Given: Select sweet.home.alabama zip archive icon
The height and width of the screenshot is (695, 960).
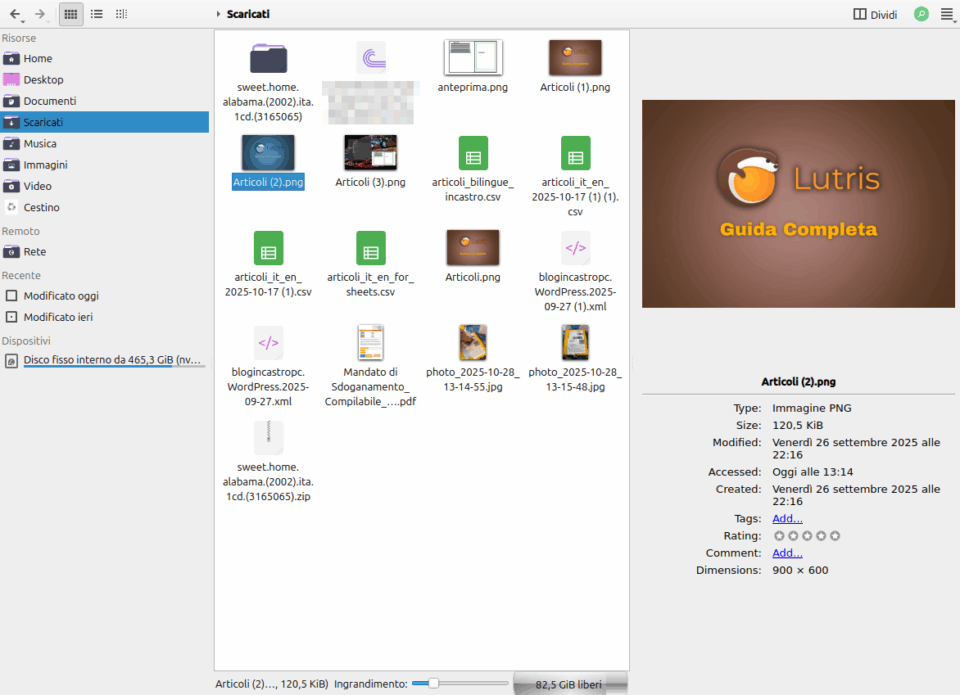Looking at the screenshot, I should tap(268, 438).
